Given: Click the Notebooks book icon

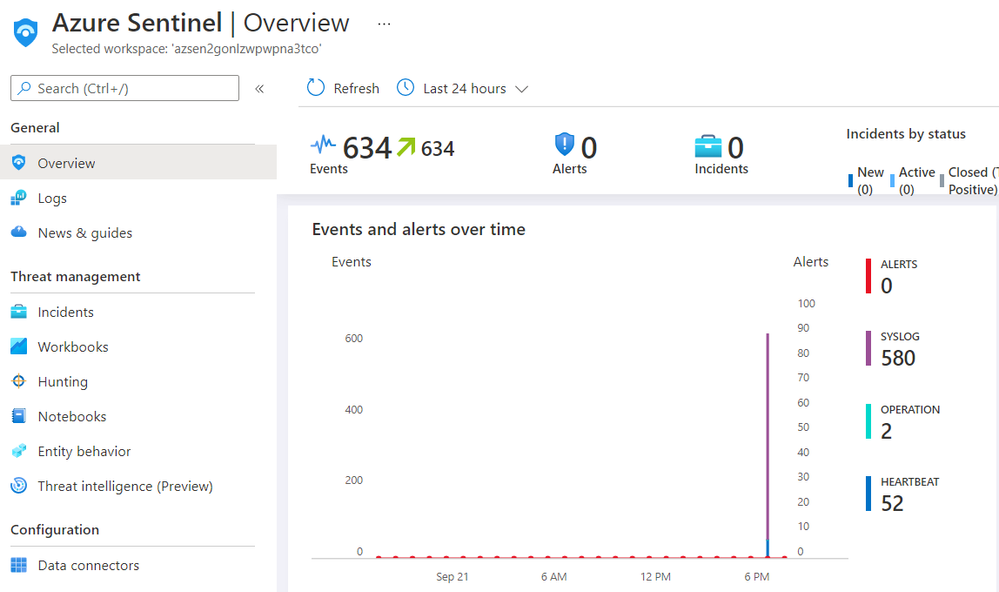Looking at the screenshot, I should 19,416.
